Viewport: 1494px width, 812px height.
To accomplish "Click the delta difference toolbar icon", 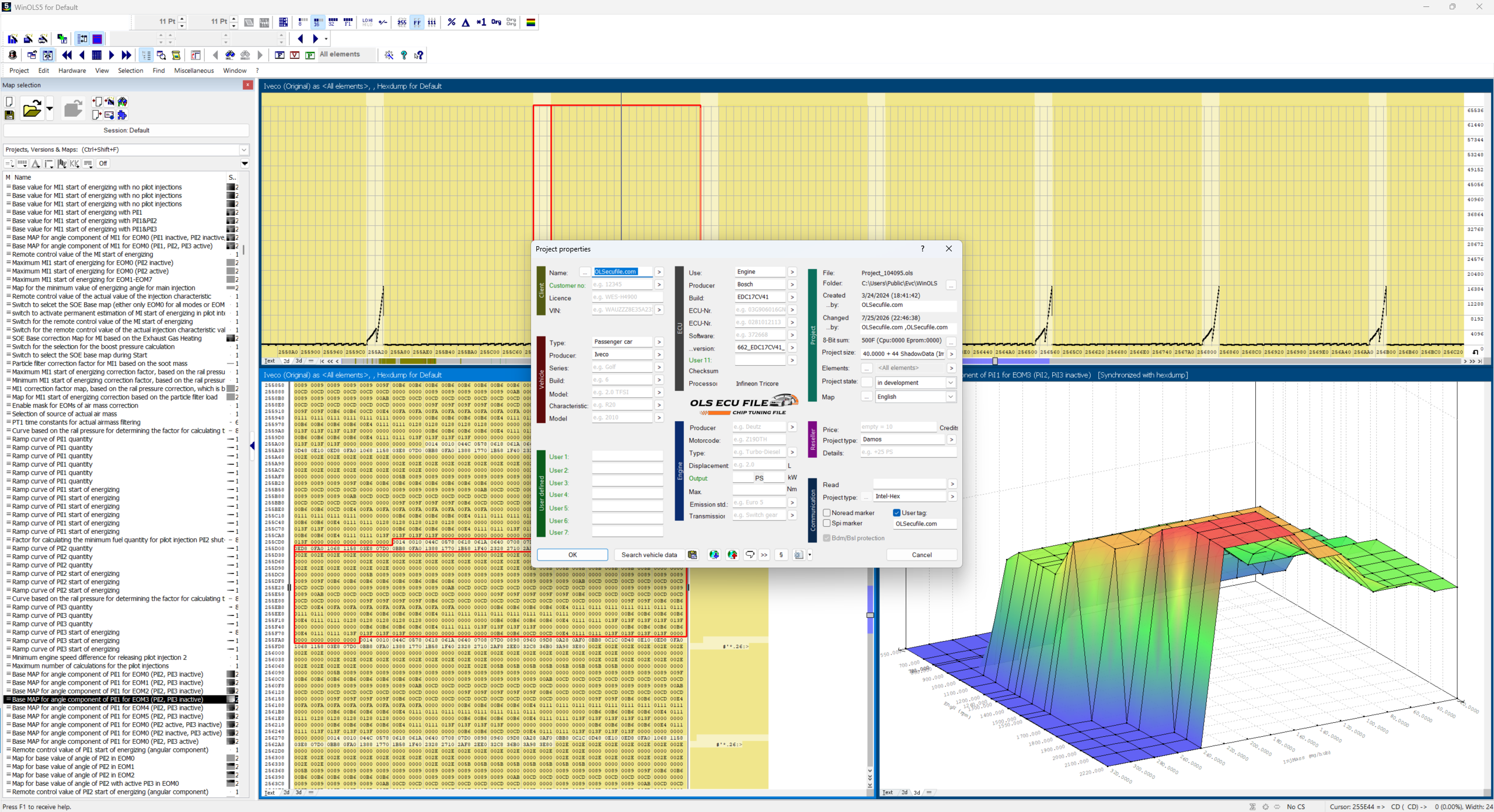I will coord(466,22).
